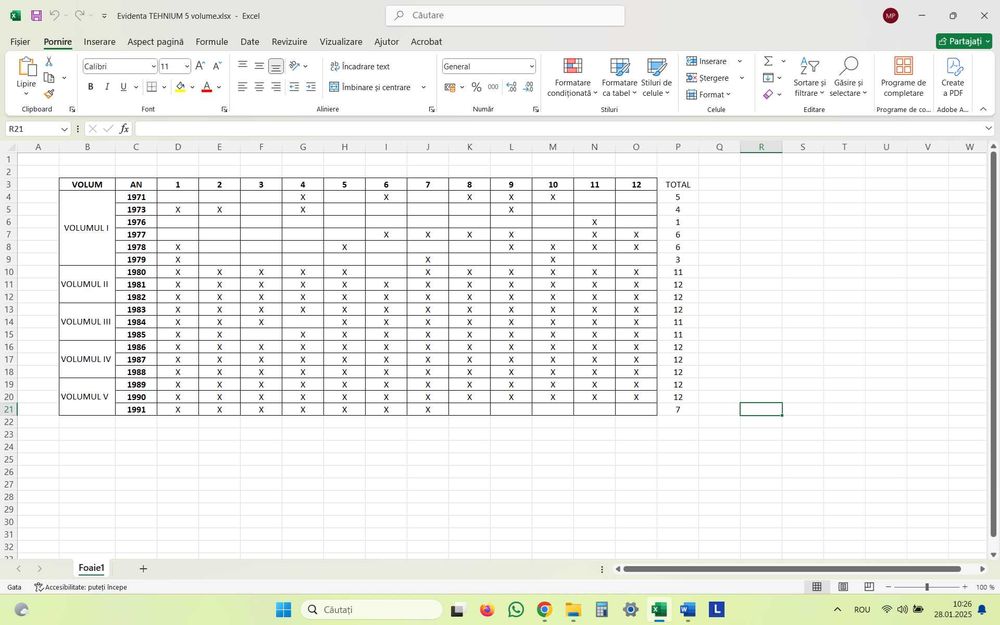Viewport: 1000px width, 625px height.
Task: Click the increase decimal icon
Action: click(511, 87)
